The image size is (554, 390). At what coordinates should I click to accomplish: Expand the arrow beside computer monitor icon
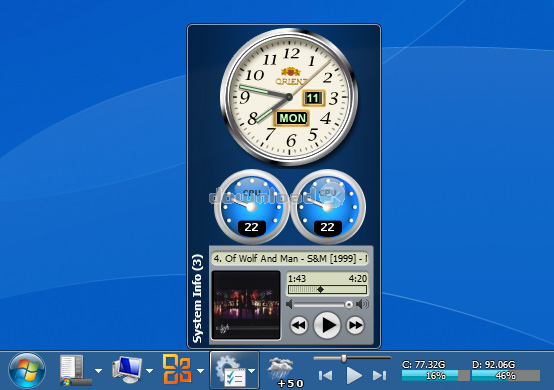[x=149, y=371]
